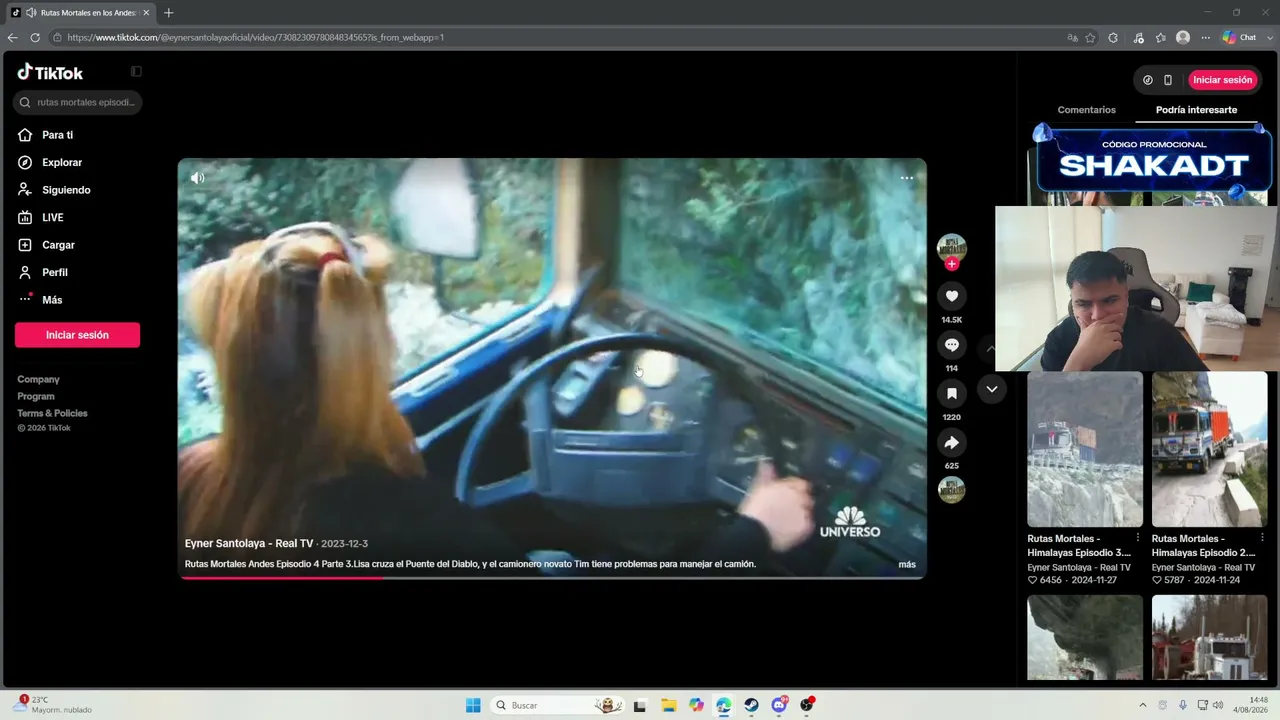Mute the video with the speaker icon

[x=198, y=178]
